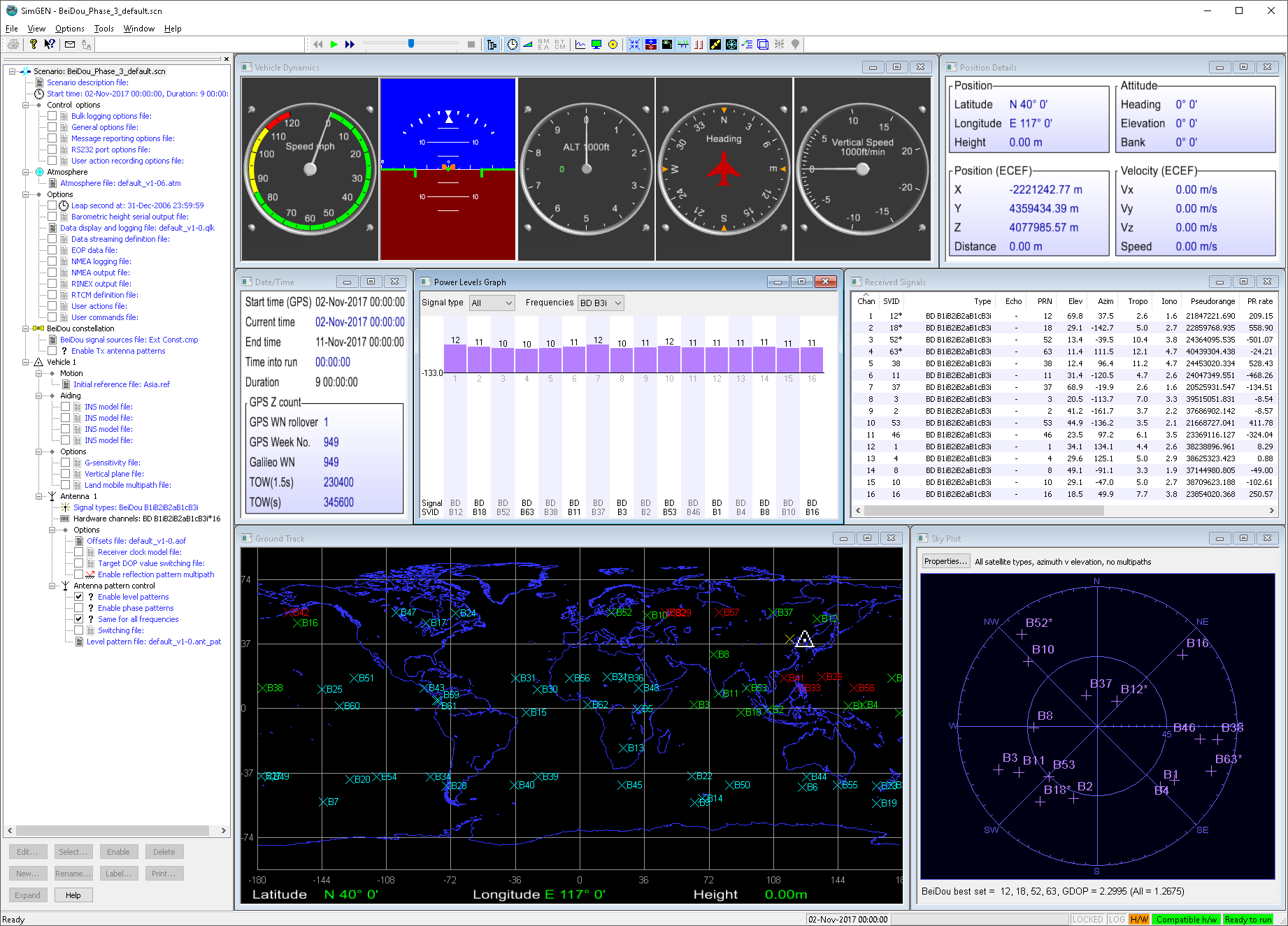Open help via question mark icon
The image size is (1288, 926).
coord(33,44)
